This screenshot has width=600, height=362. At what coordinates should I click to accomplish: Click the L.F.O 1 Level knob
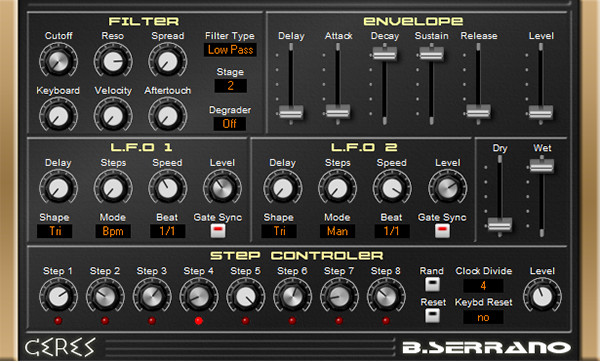[222, 188]
